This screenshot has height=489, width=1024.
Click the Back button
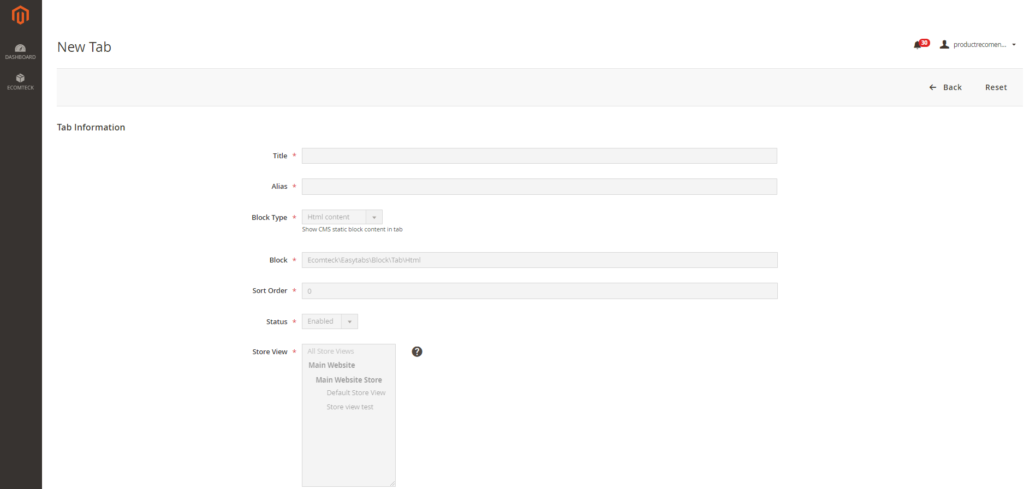click(x=945, y=87)
